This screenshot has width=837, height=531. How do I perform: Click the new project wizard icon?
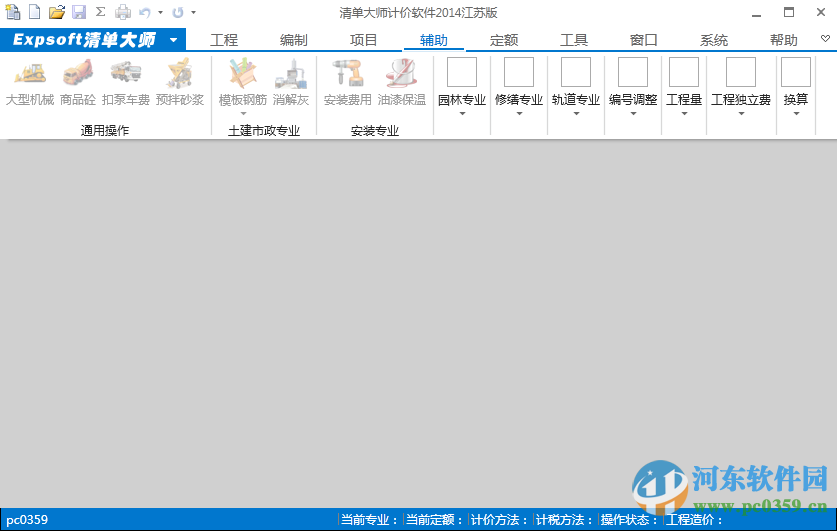[12, 12]
